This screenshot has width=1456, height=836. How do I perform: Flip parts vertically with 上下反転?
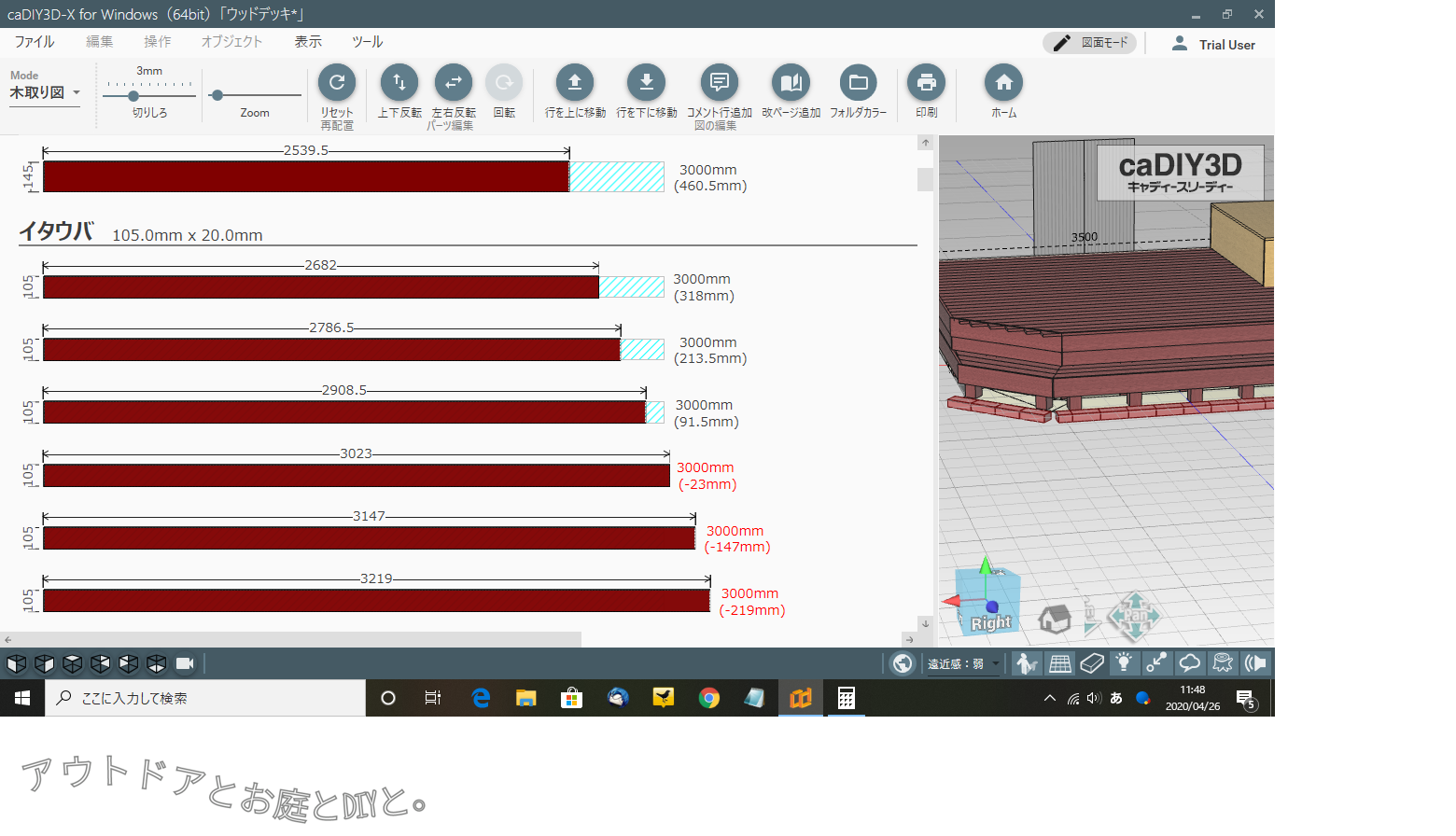399,83
